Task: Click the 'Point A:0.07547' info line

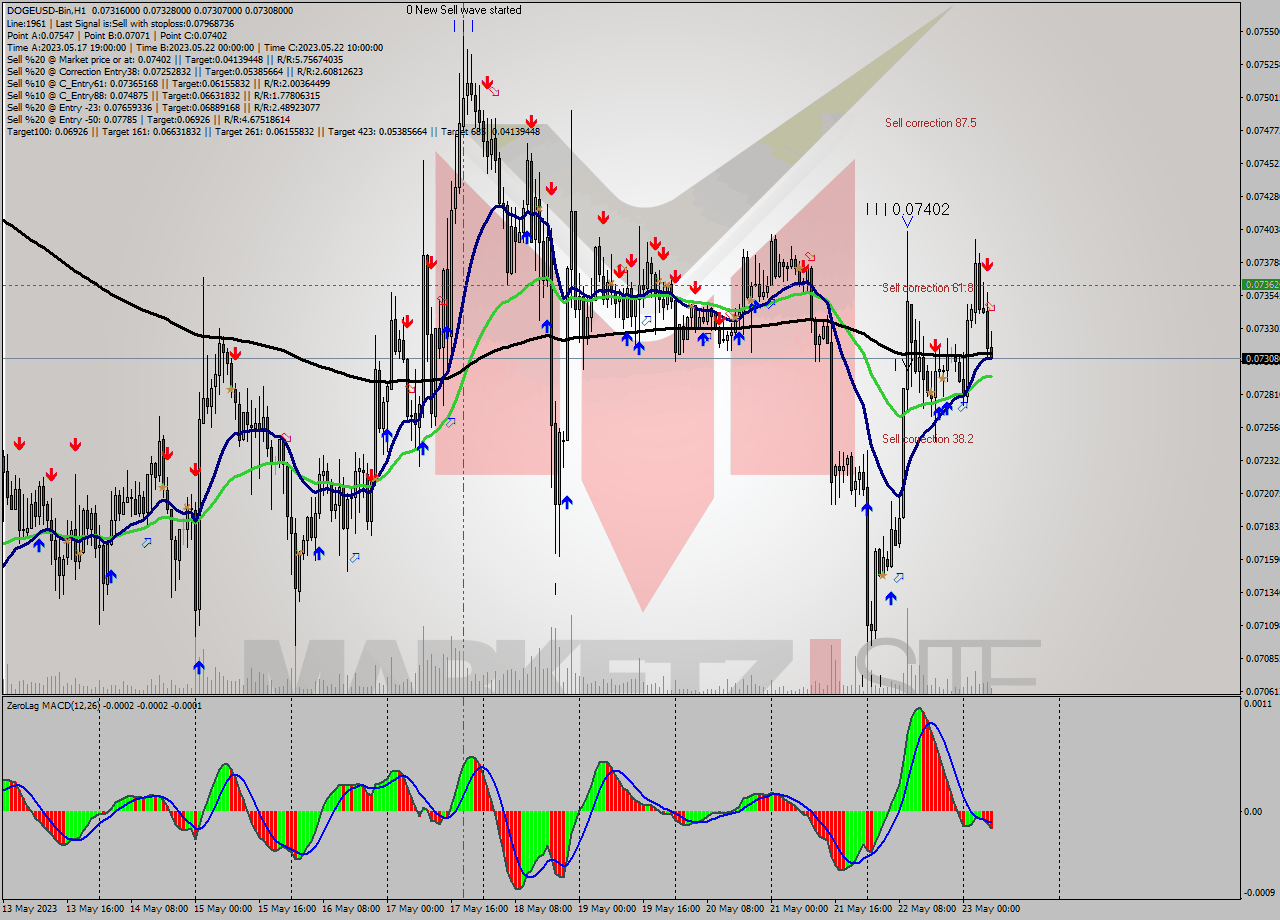Action: point(117,35)
